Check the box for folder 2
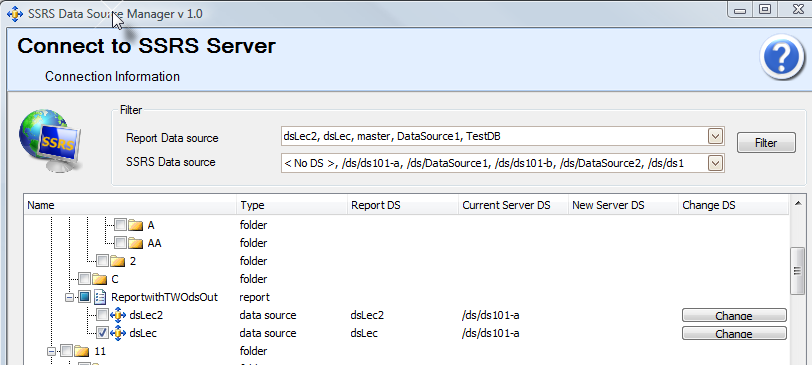This screenshot has height=365, width=812. (103, 261)
